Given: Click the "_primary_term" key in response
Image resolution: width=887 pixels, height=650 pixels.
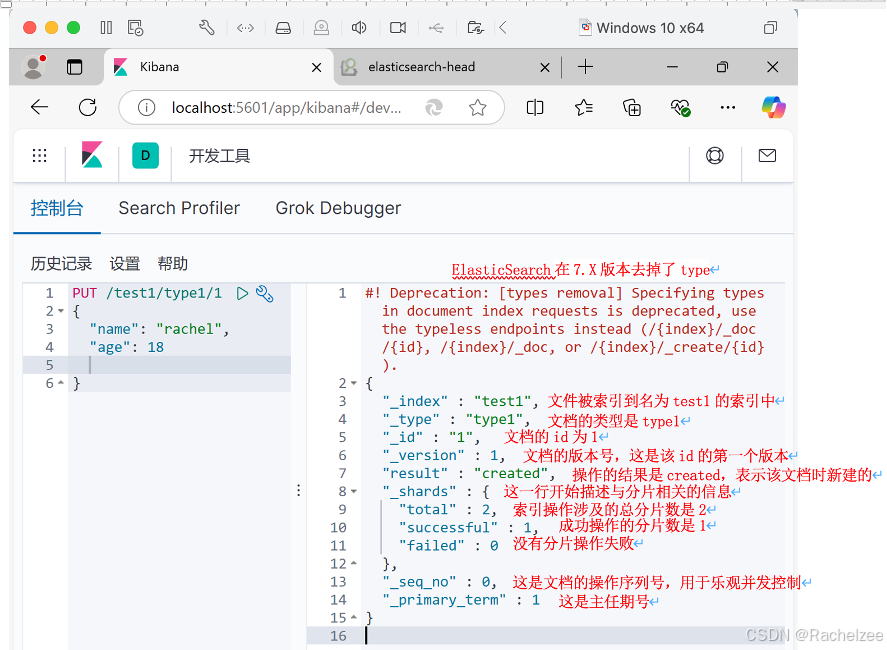Looking at the screenshot, I should point(444,600).
